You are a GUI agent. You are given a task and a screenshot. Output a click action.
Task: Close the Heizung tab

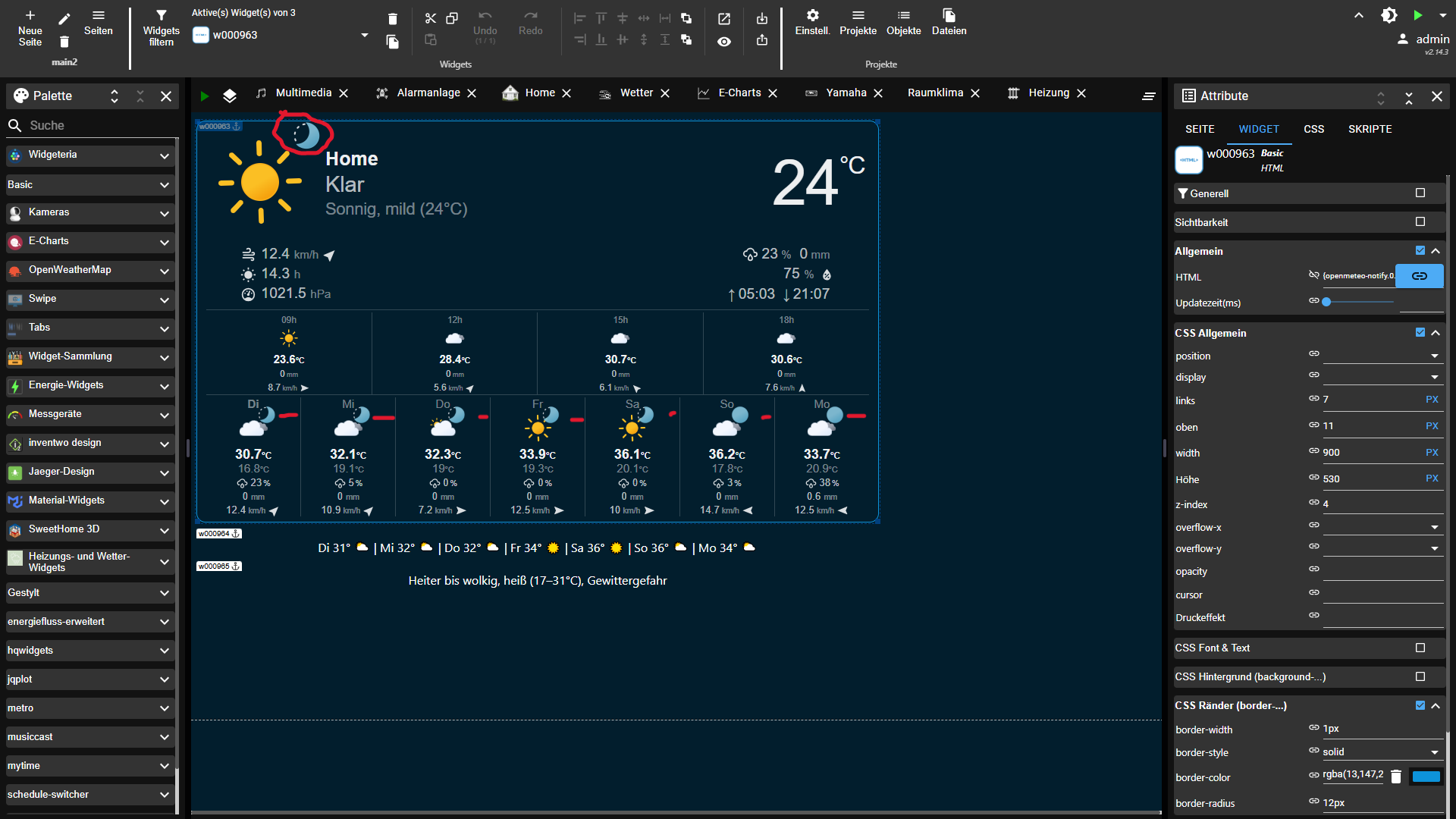click(1081, 93)
